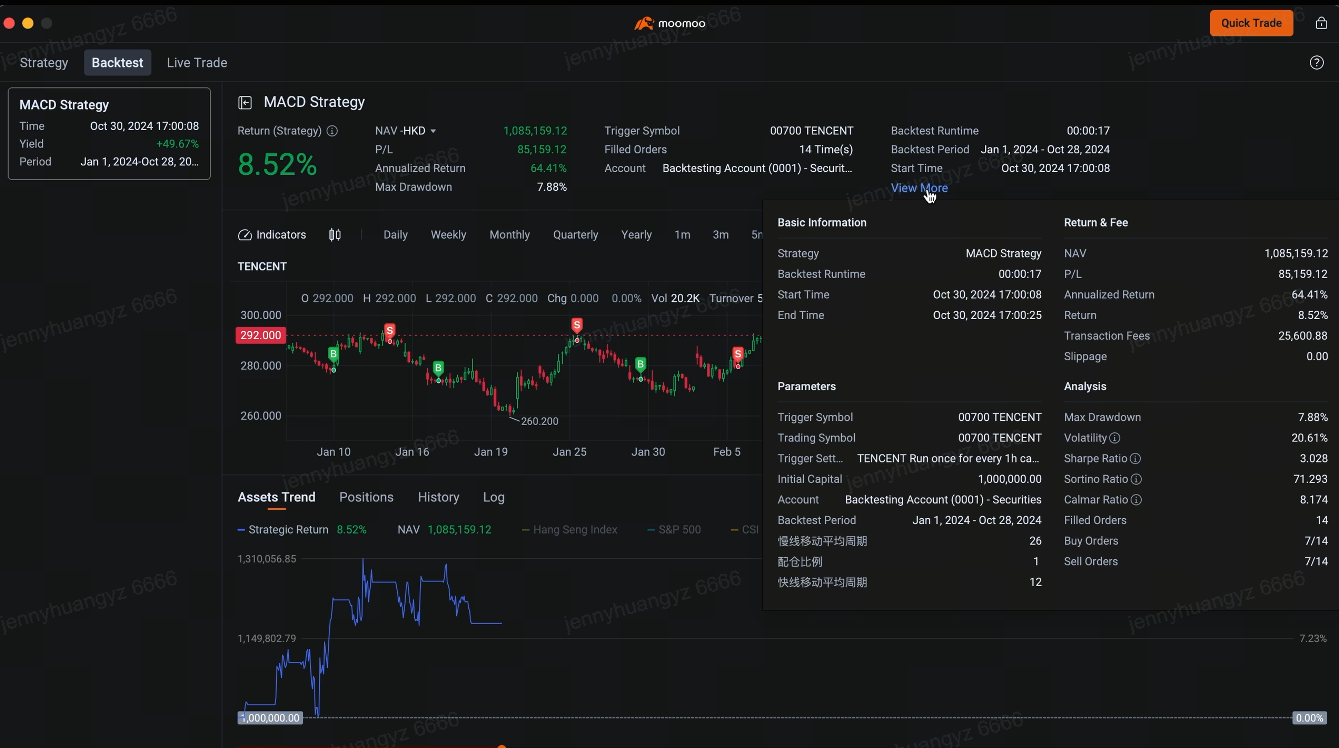Viewport: 1339px width, 748px height.
Task: Click the View More link
Action: point(919,188)
